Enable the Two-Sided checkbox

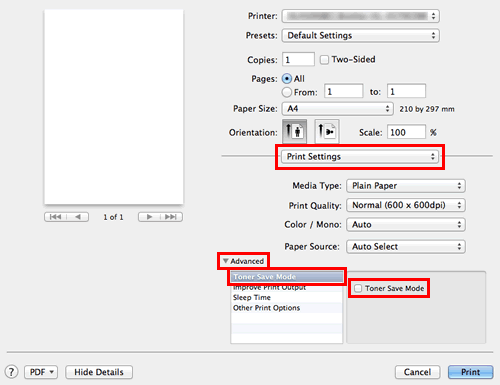point(324,60)
